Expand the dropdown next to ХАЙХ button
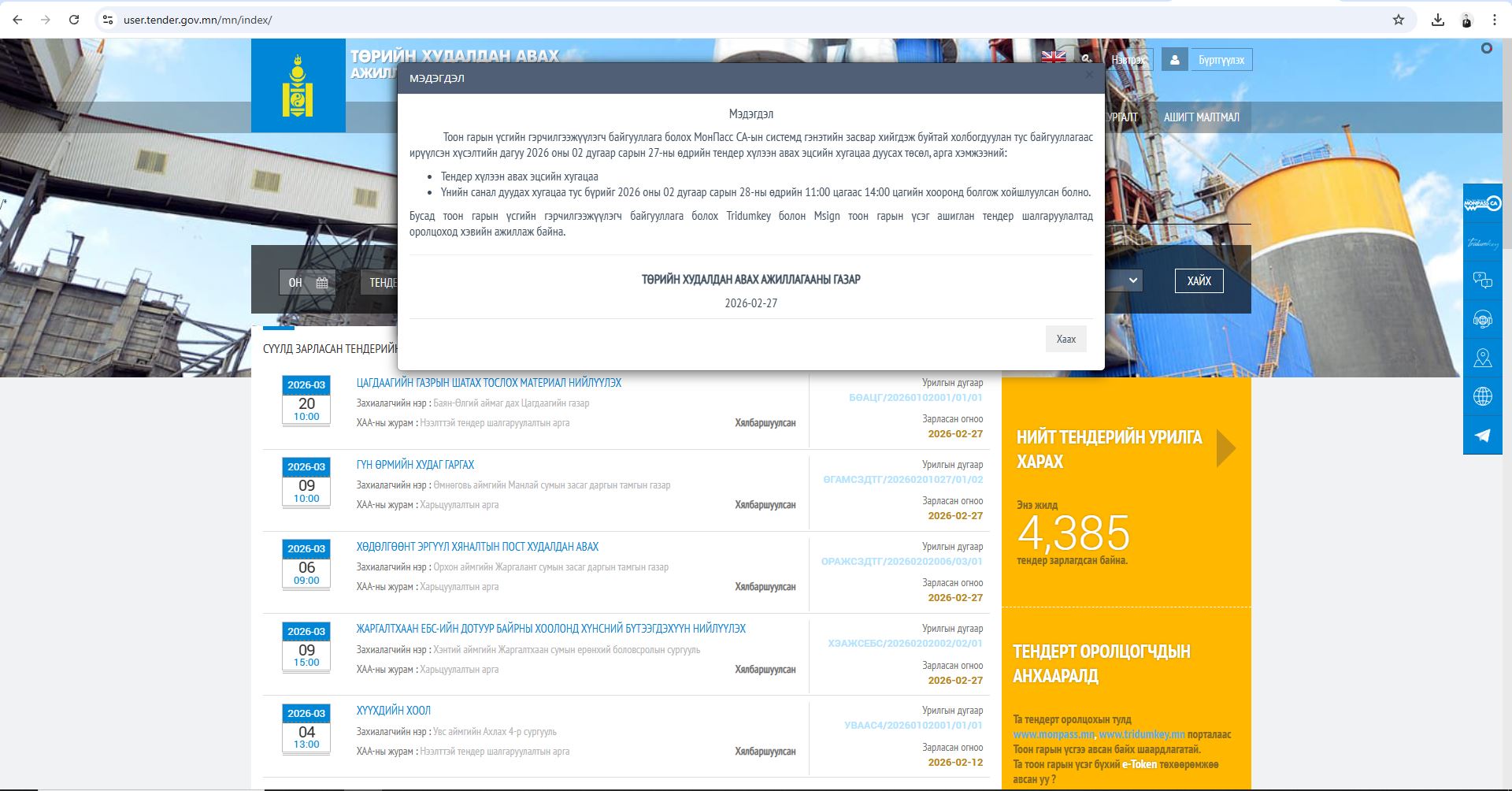Viewport: 1512px width, 791px height. coord(1132,280)
